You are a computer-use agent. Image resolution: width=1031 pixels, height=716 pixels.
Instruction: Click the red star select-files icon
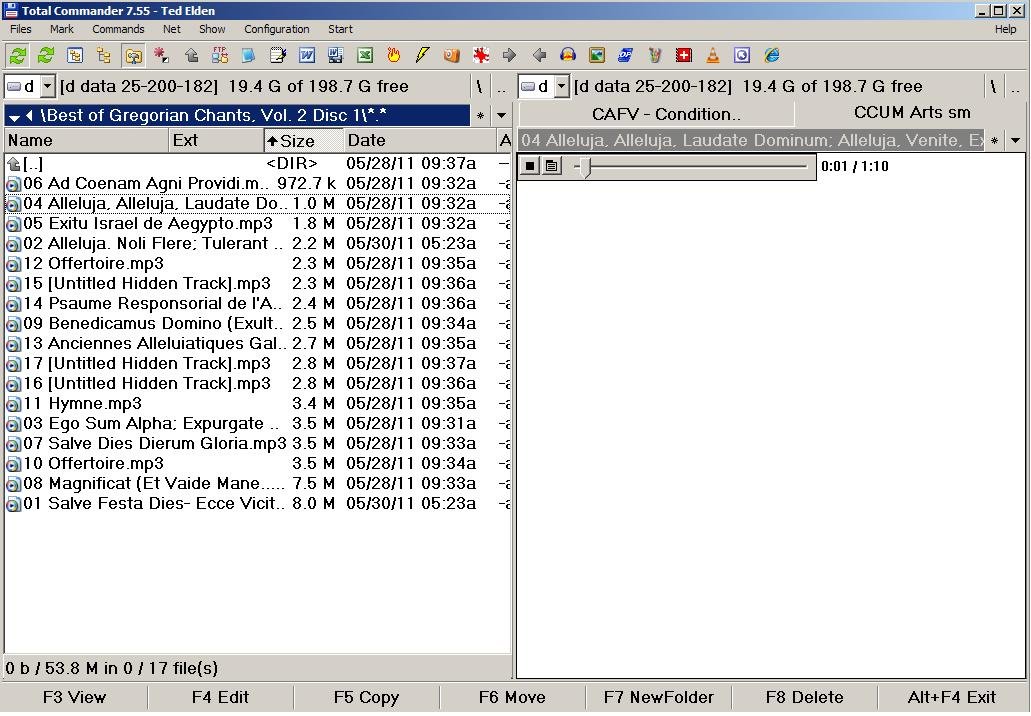tap(162, 55)
